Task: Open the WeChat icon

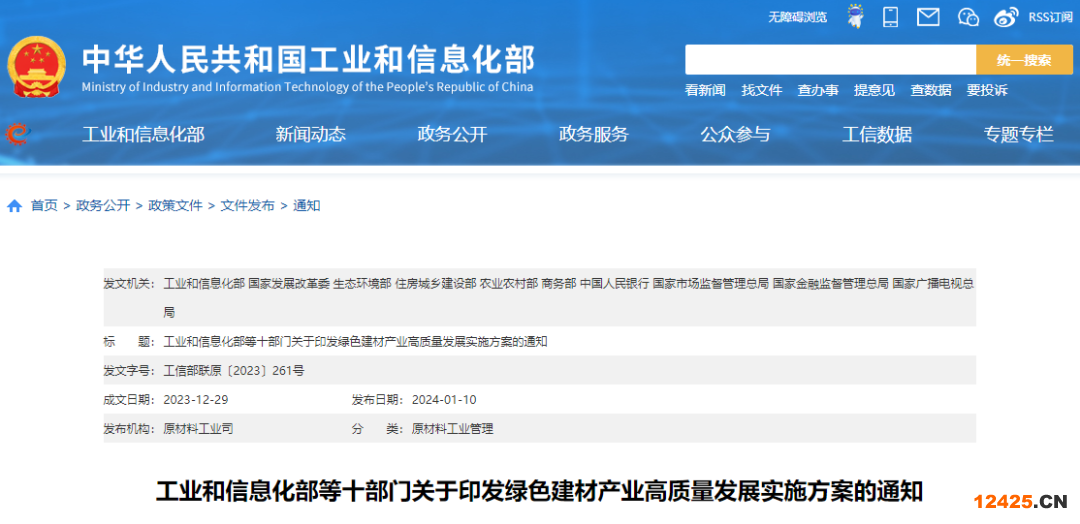Action: pos(967,17)
